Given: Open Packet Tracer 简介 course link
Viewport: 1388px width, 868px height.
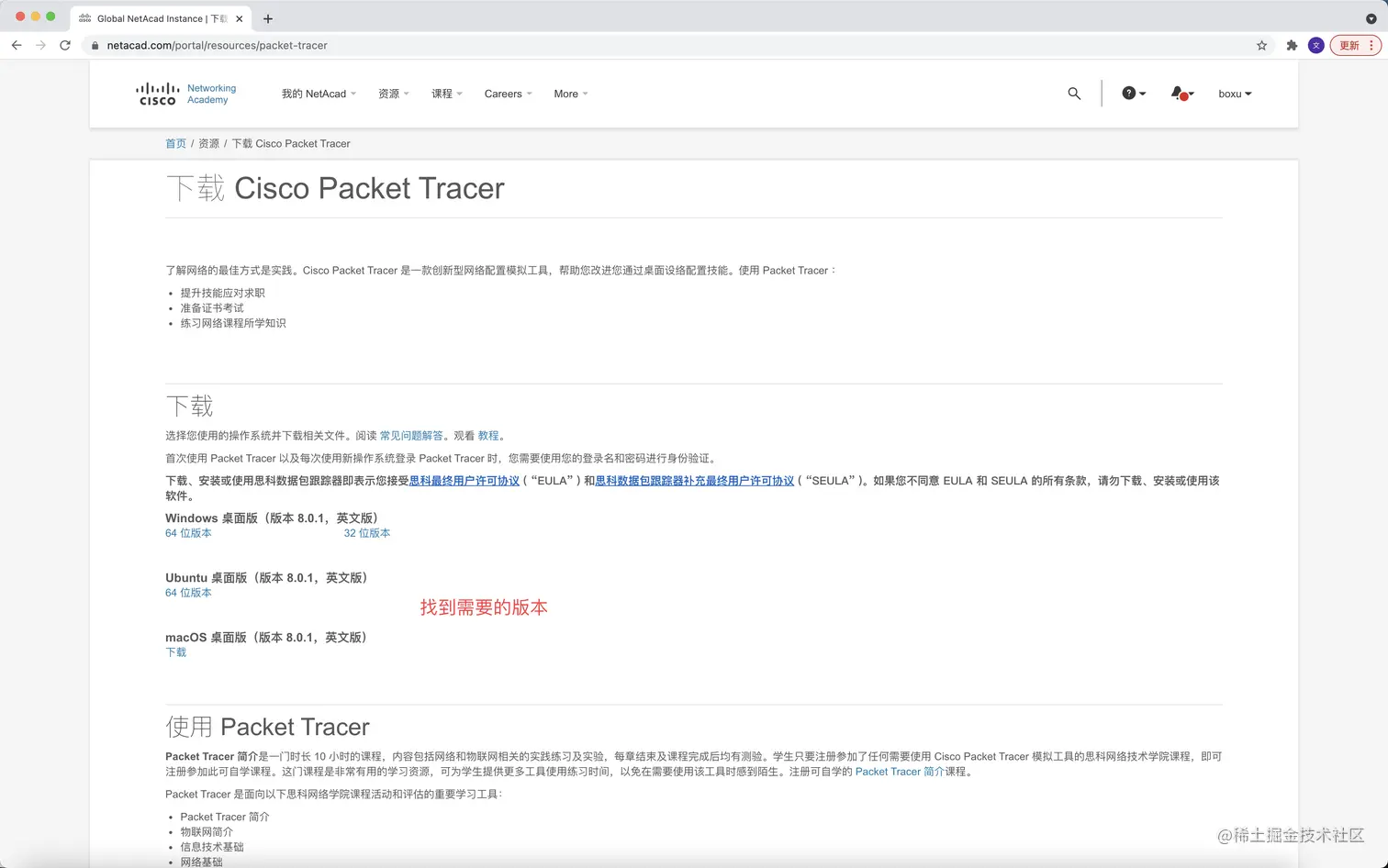Looking at the screenshot, I should click(900, 772).
